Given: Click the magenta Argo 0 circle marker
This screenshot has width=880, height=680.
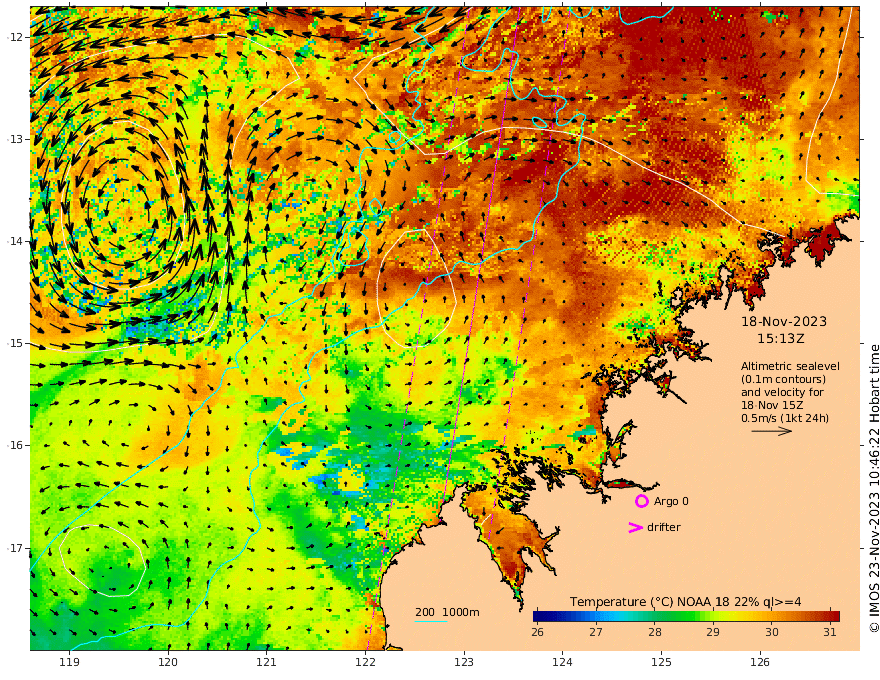Looking at the screenshot, I should pos(641,501).
